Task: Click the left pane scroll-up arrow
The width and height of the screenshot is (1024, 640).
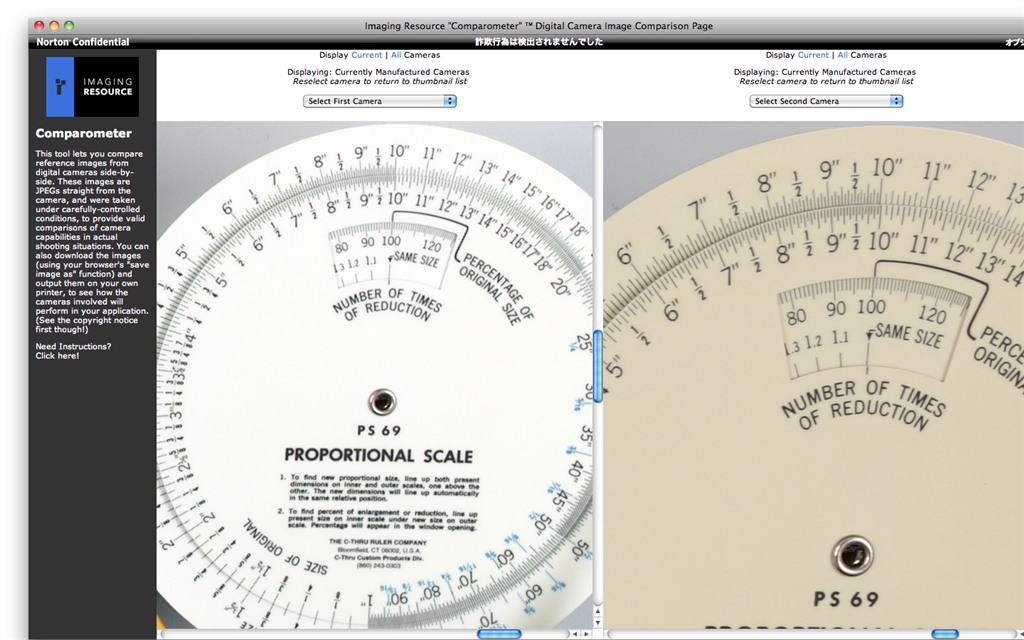Action: (597, 612)
